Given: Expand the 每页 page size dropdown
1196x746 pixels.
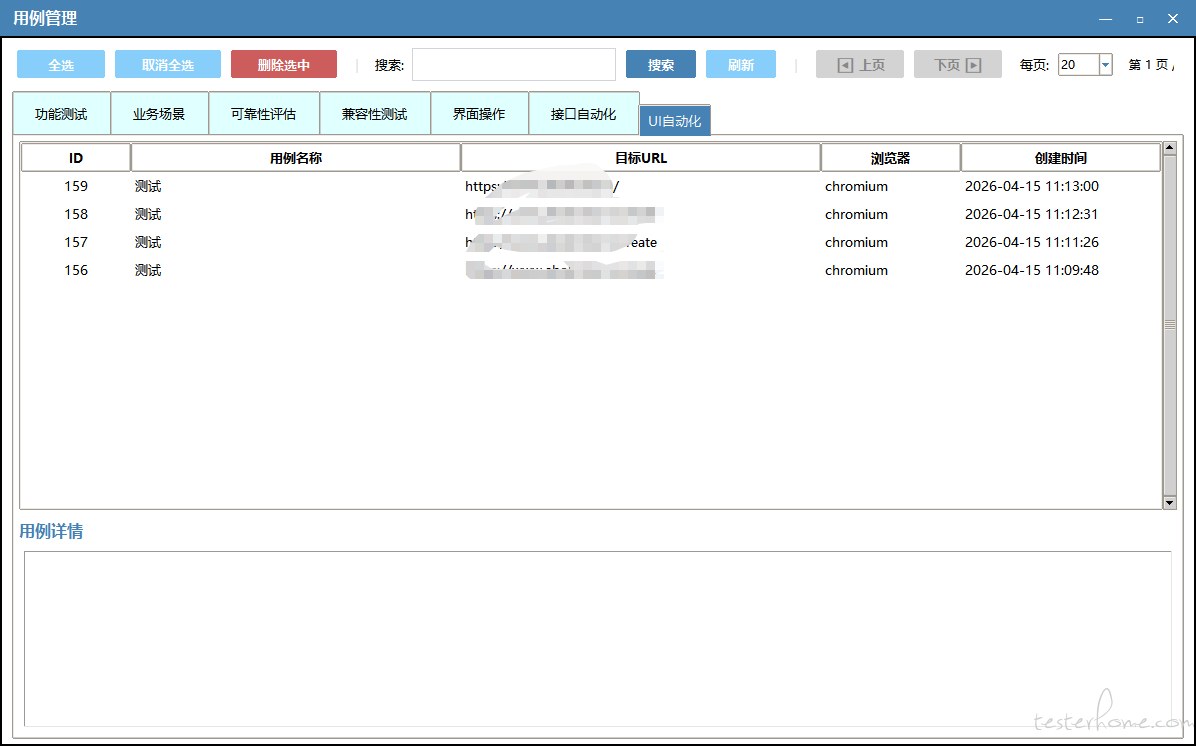Looking at the screenshot, I should click(1105, 65).
